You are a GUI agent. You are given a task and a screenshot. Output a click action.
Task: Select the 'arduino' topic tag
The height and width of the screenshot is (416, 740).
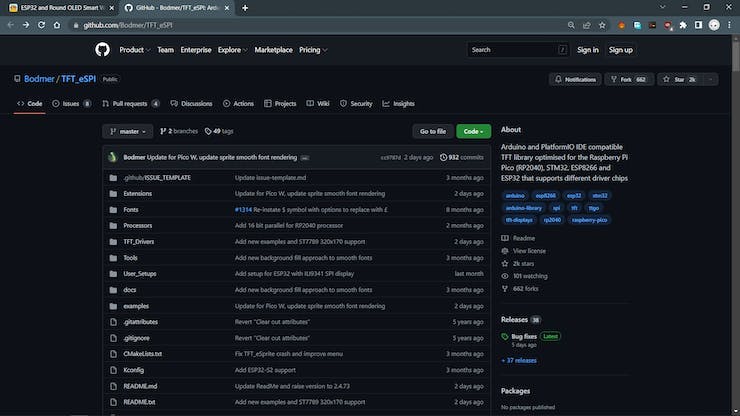(x=515, y=196)
